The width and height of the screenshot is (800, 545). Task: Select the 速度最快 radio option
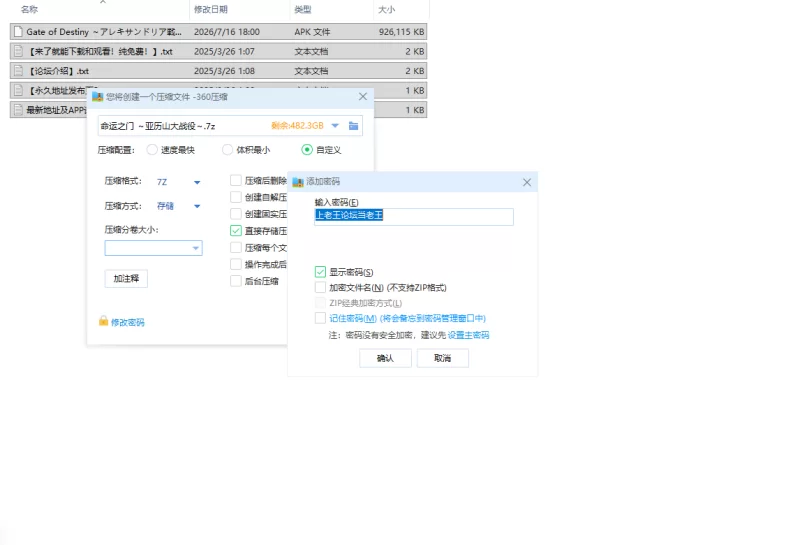coord(152,150)
